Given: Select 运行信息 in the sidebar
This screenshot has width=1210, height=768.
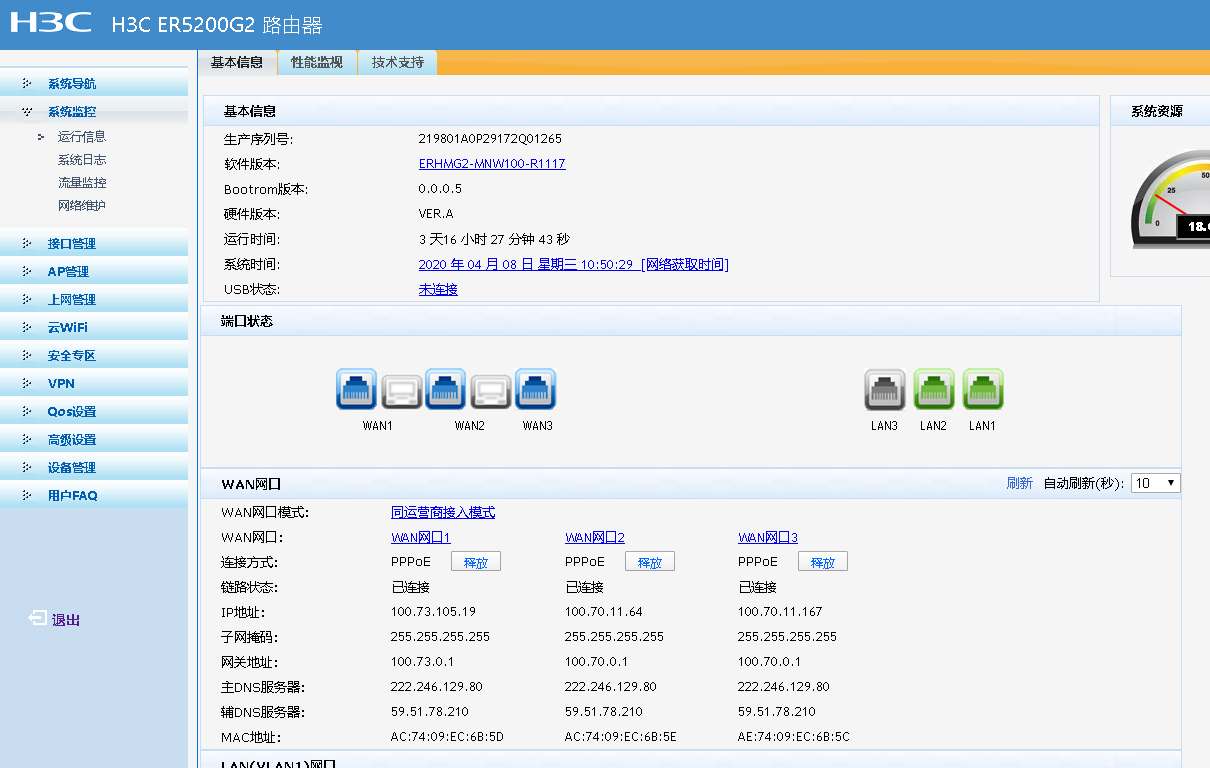Looking at the screenshot, I should [82, 137].
